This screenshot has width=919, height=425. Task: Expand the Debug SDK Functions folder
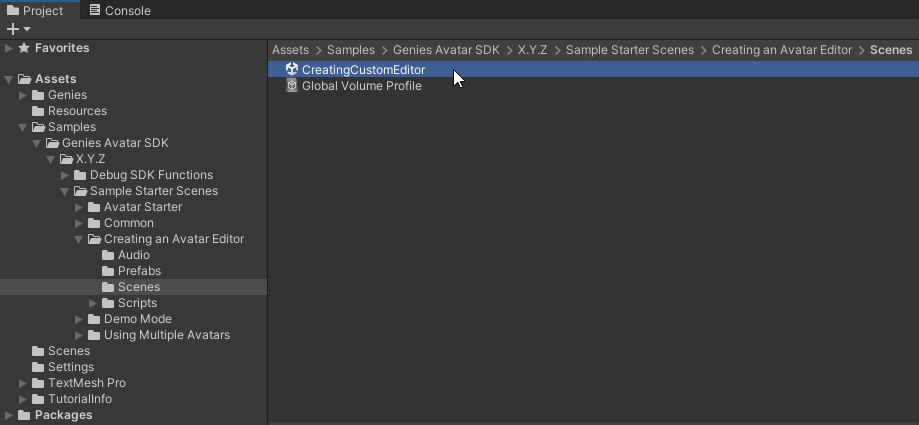point(66,175)
